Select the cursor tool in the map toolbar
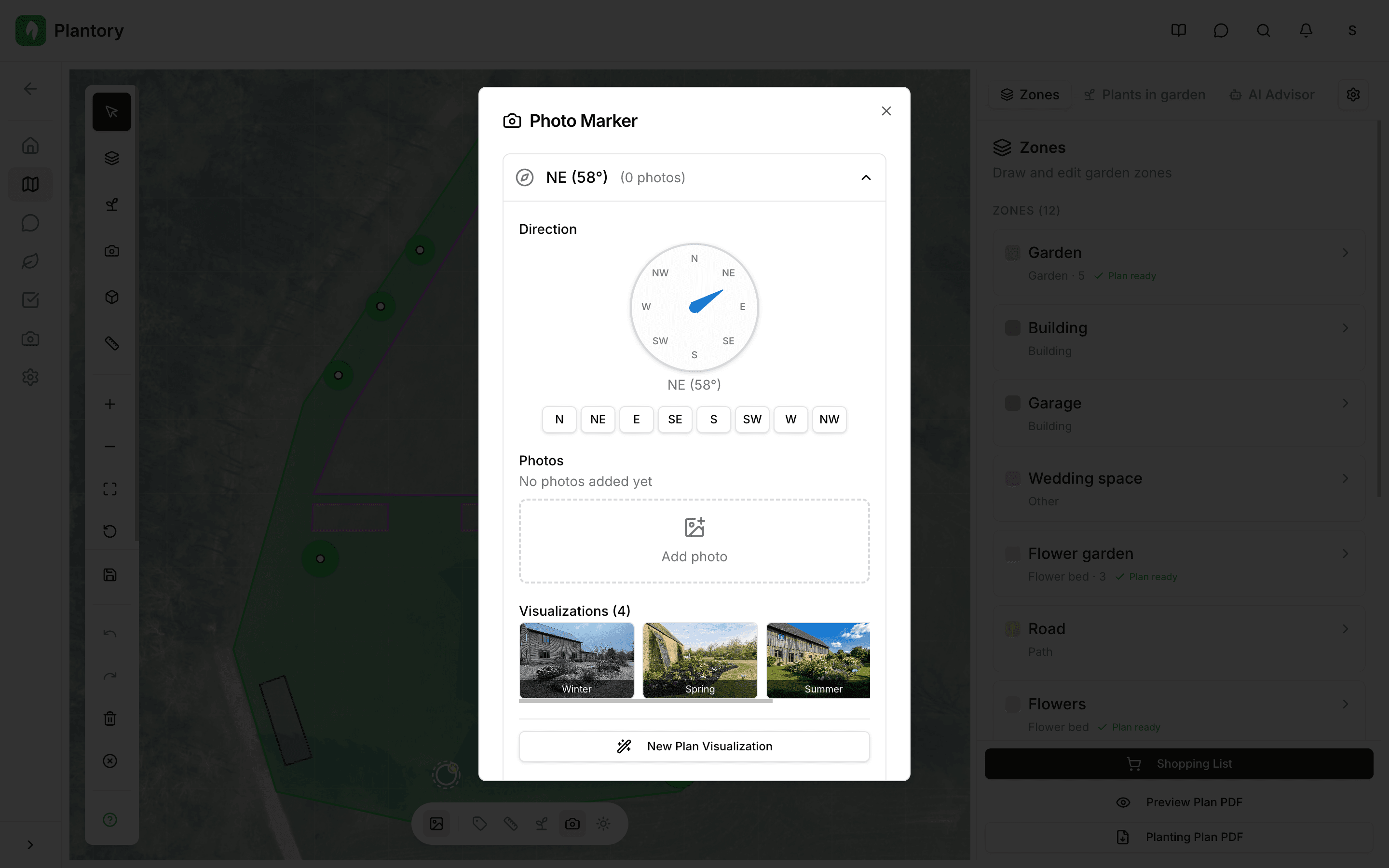Screen dimensions: 1389x868 tap(111, 111)
